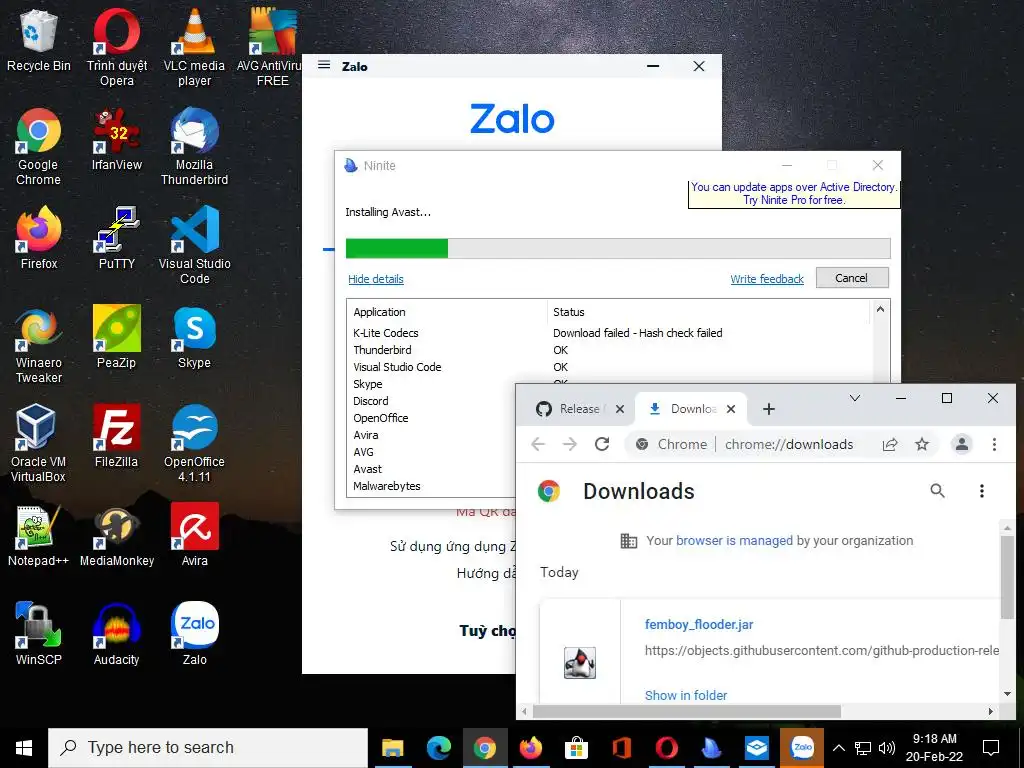Cancel the Ninite installation
This screenshot has height=768, width=1024.
pyautogui.click(x=852, y=278)
